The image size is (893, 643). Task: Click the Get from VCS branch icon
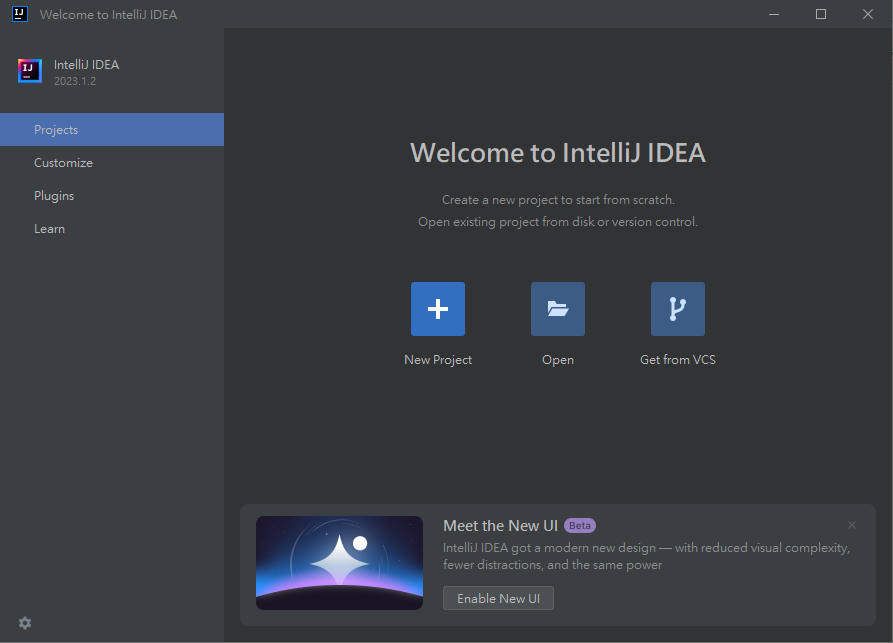click(678, 309)
